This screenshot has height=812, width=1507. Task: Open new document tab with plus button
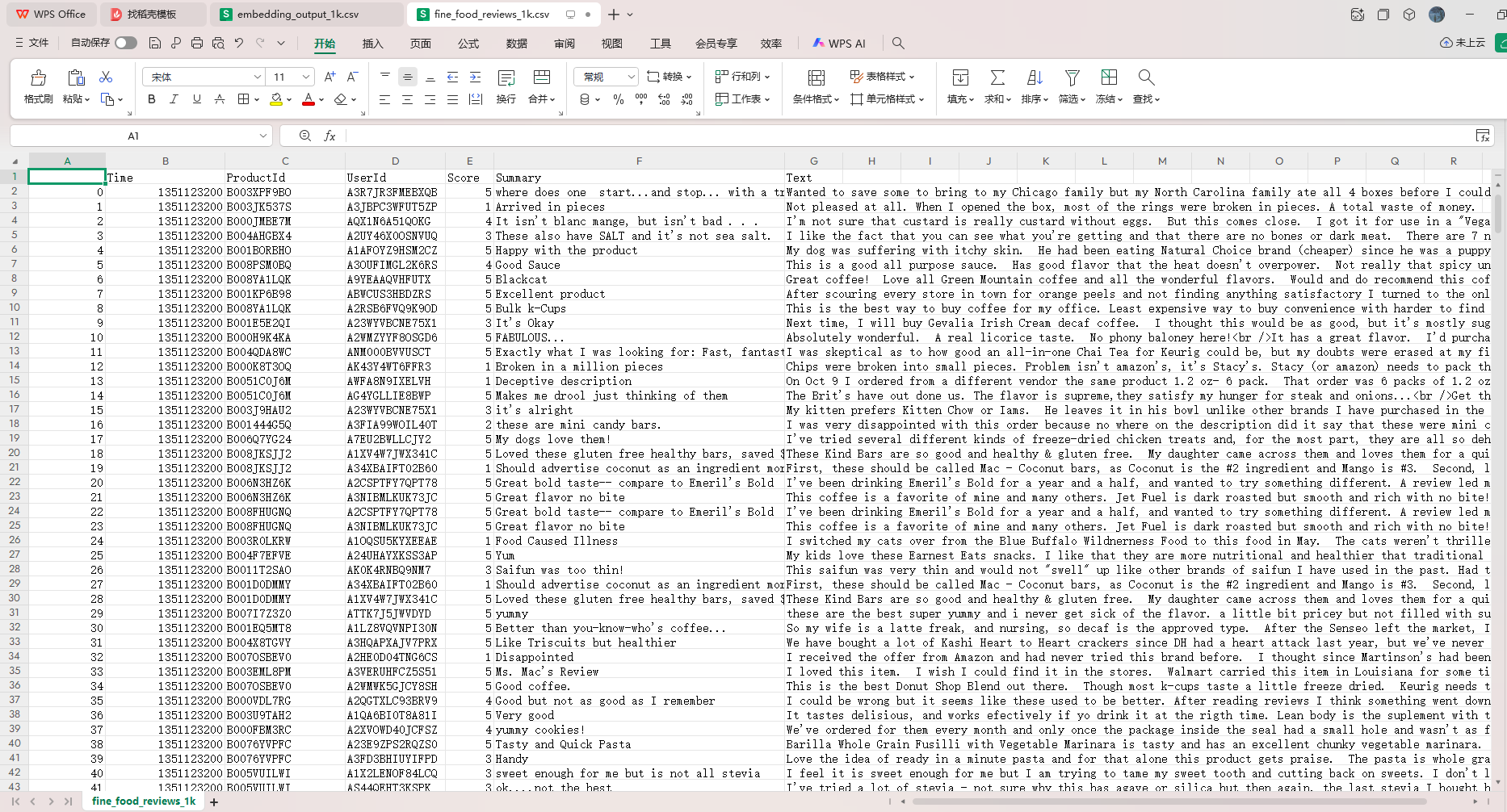click(614, 15)
